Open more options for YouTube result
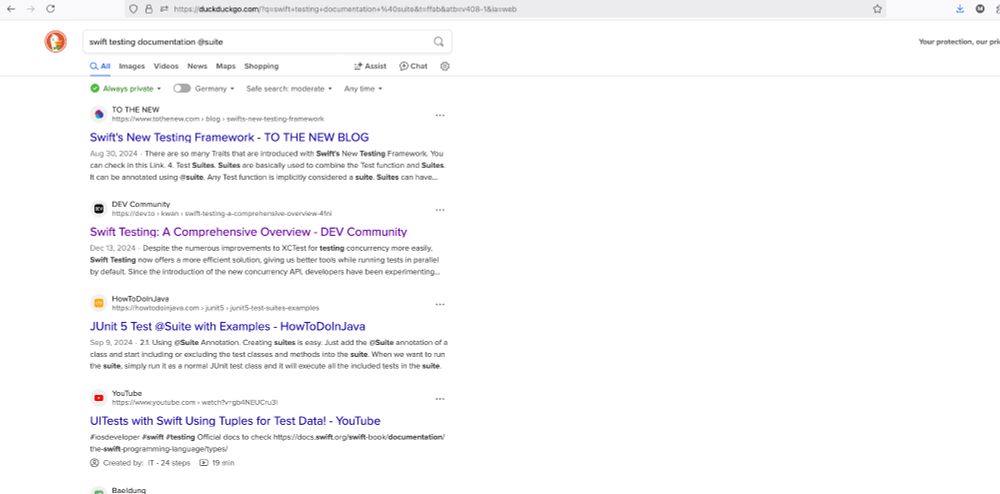Viewport: 1000px width, 494px height. (440, 399)
